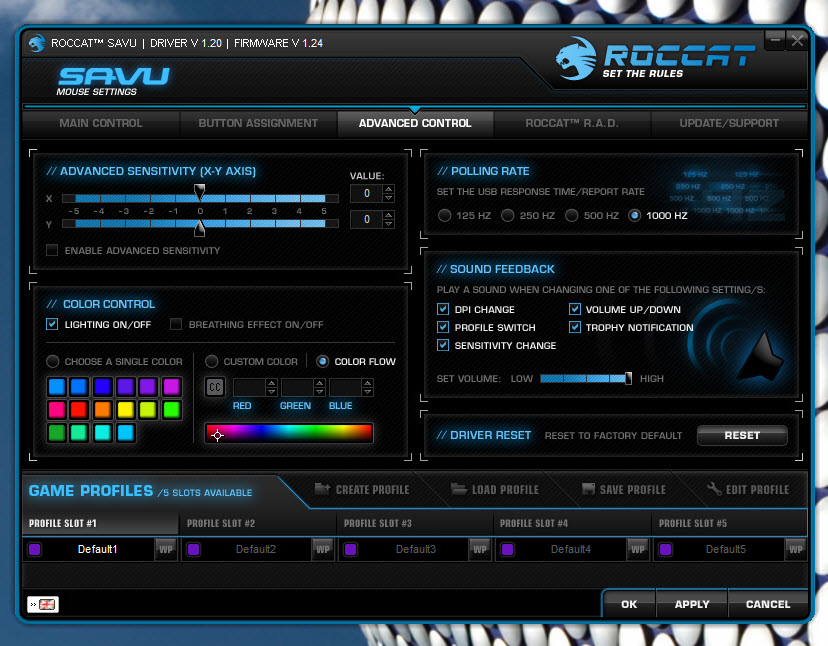
Task: Select Choose a Single Color option
Action: 52,361
